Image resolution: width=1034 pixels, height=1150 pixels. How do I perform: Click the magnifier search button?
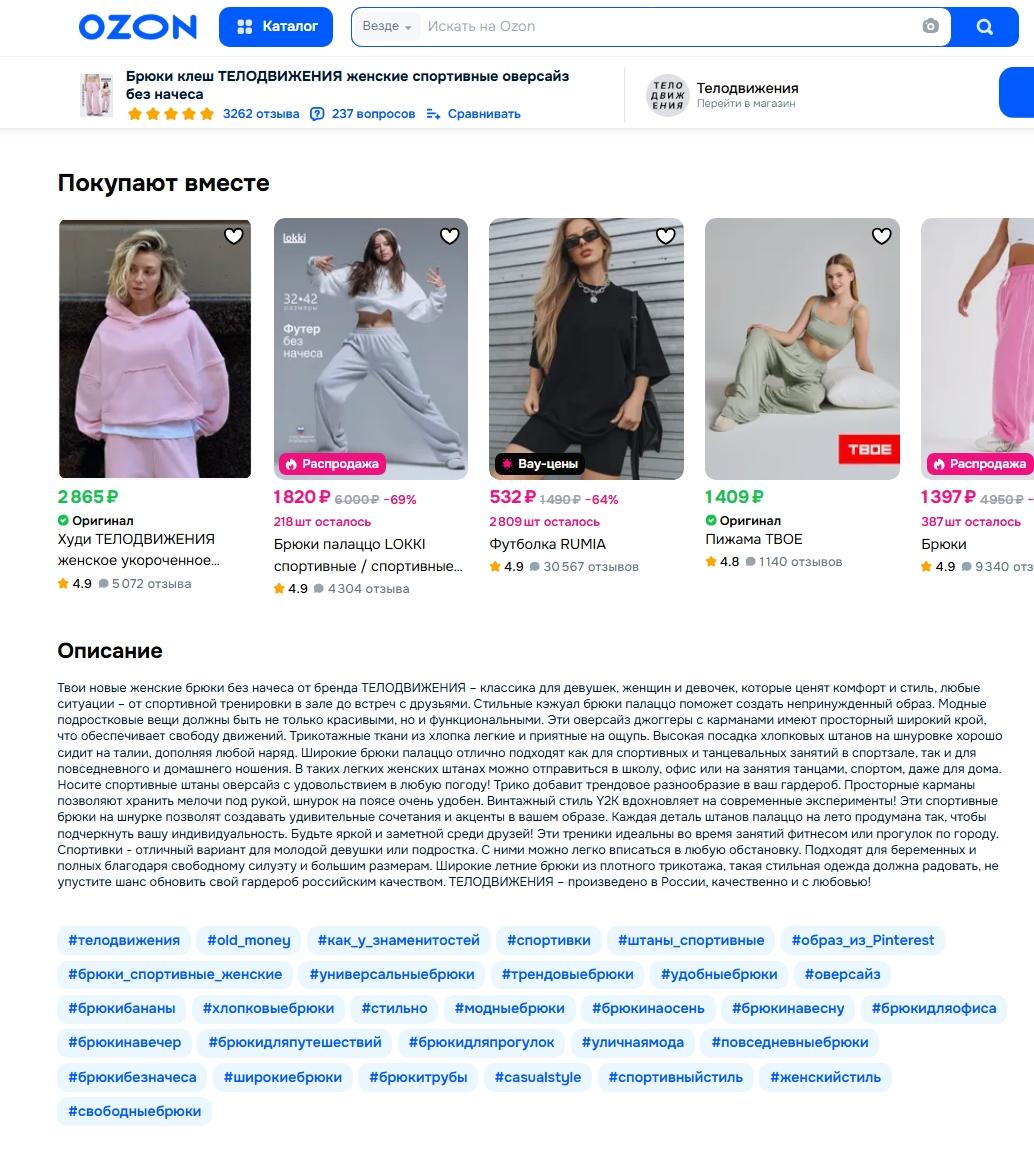[984, 26]
